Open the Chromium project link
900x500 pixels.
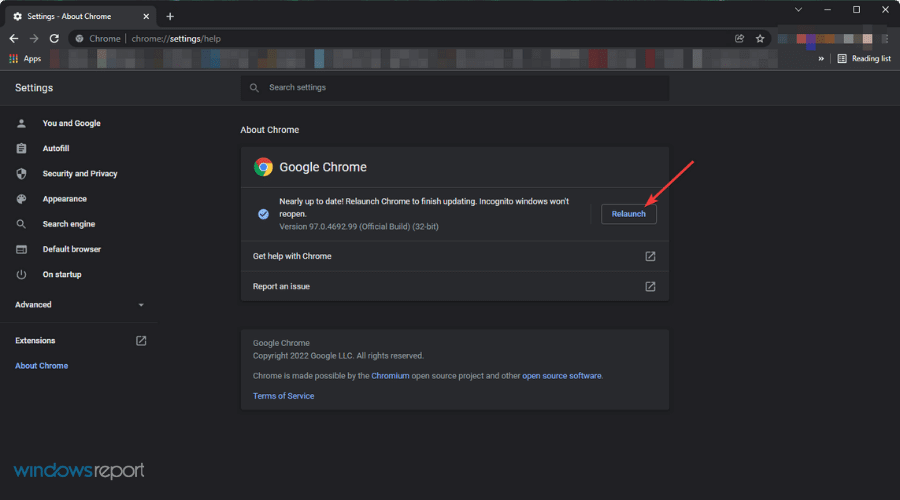click(390, 375)
